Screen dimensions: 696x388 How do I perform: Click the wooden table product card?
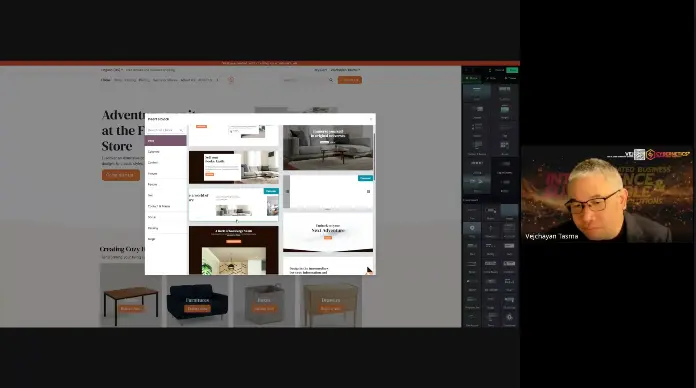point(130,295)
